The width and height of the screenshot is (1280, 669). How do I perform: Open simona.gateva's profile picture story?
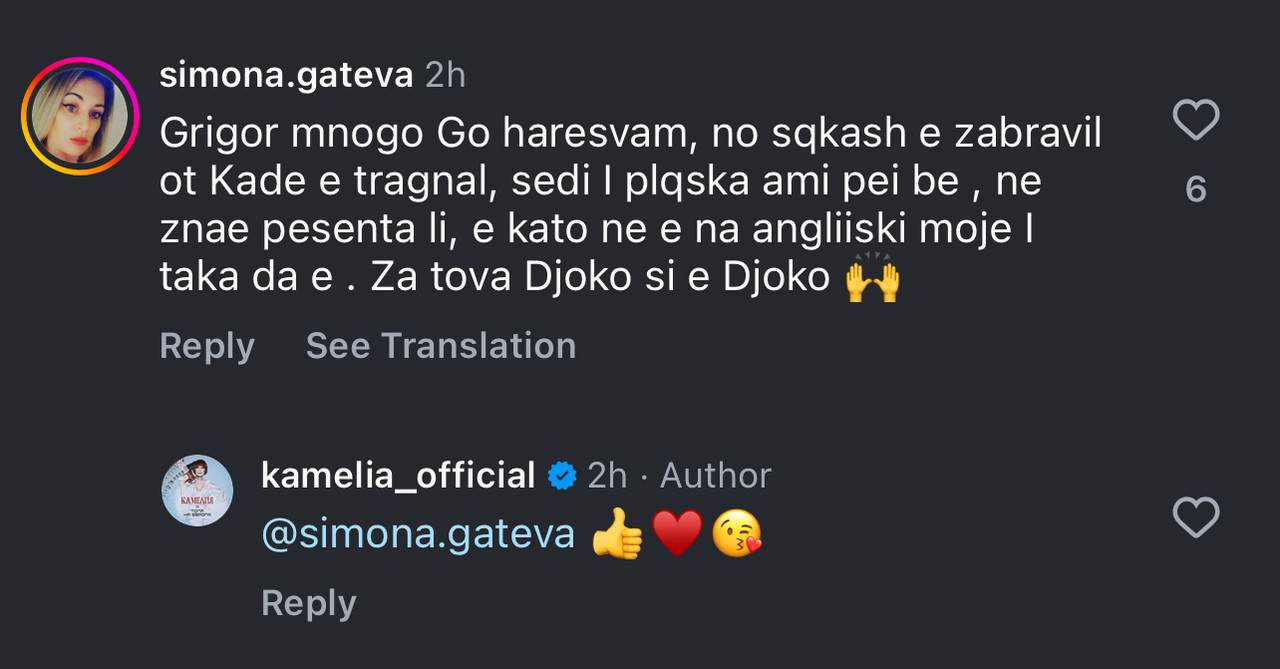coord(79,117)
